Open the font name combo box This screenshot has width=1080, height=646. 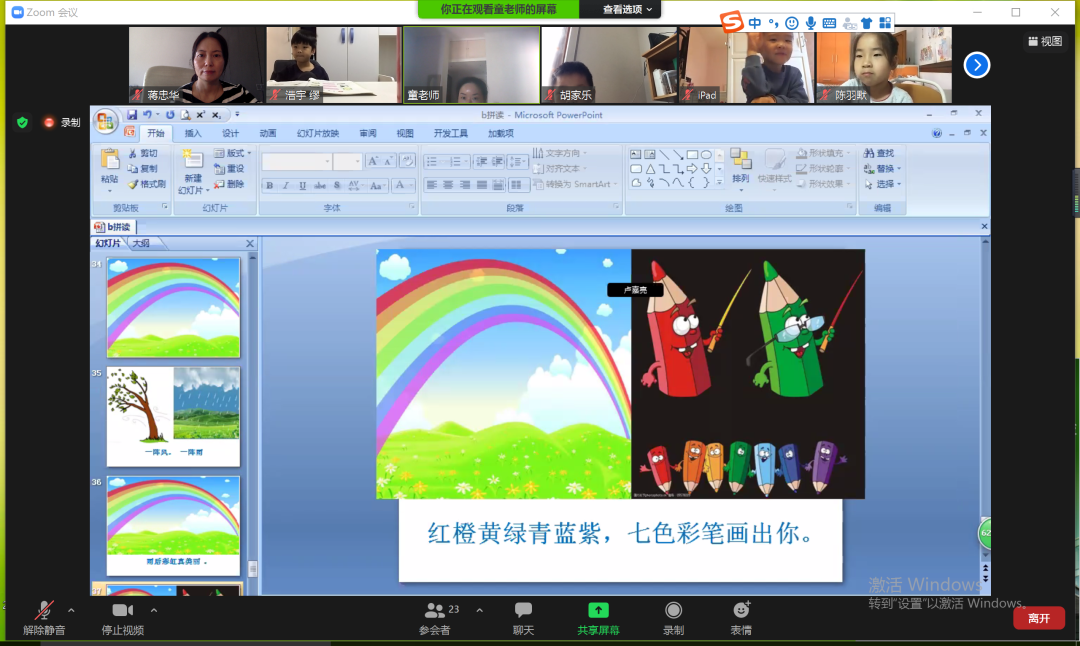coord(297,161)
